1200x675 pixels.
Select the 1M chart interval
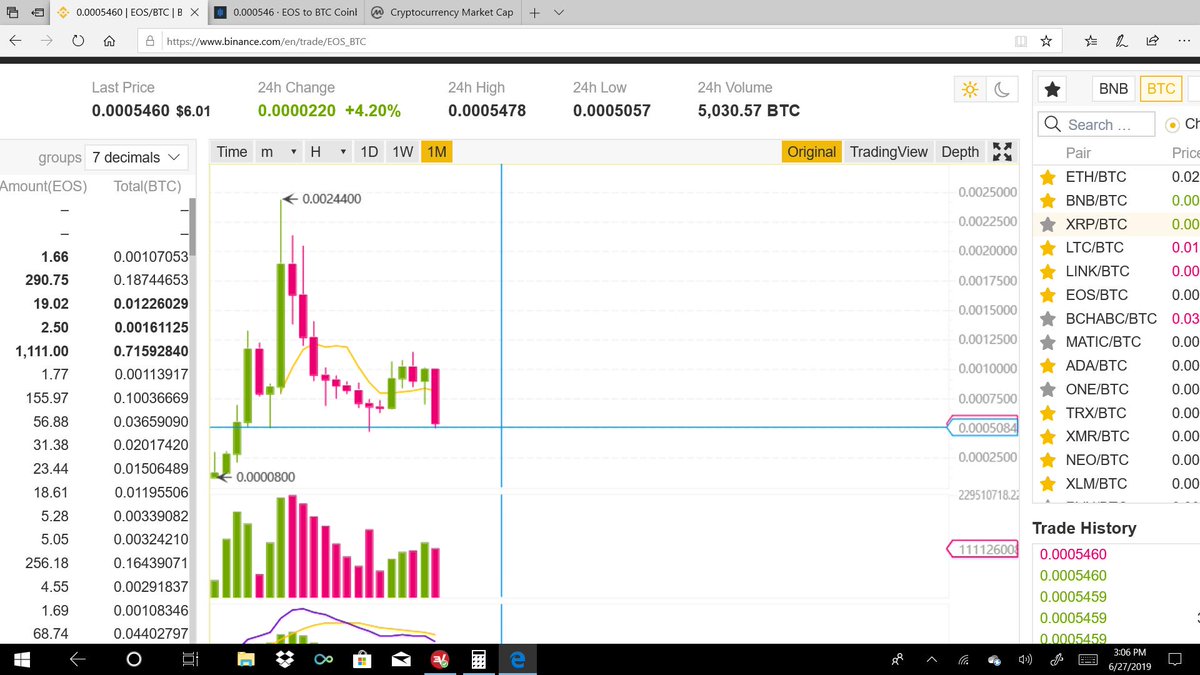coord(436,152)
